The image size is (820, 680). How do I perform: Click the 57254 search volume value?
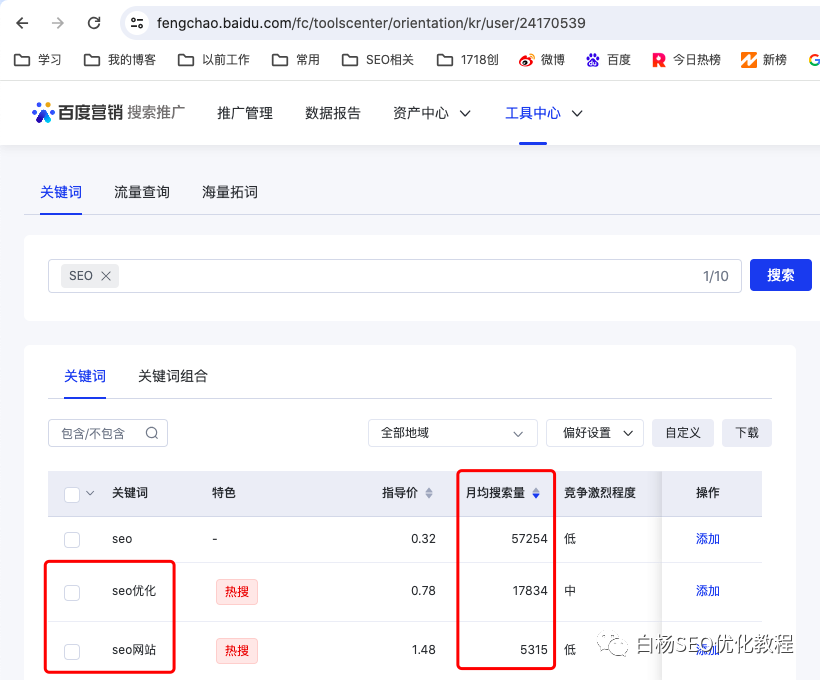click(529, 539)
